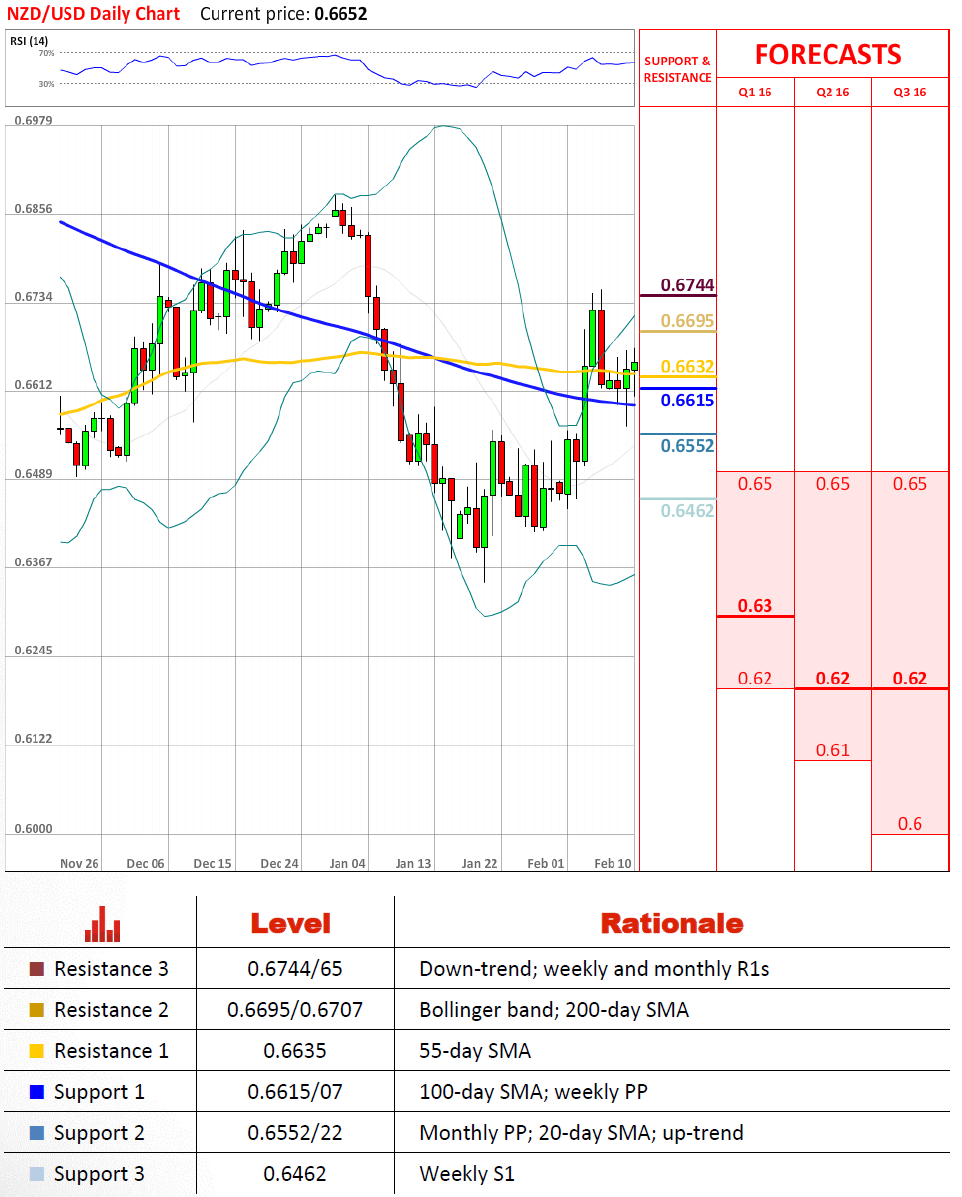
Task: Click the 0.6552 support level label
Action: (687, 446)
